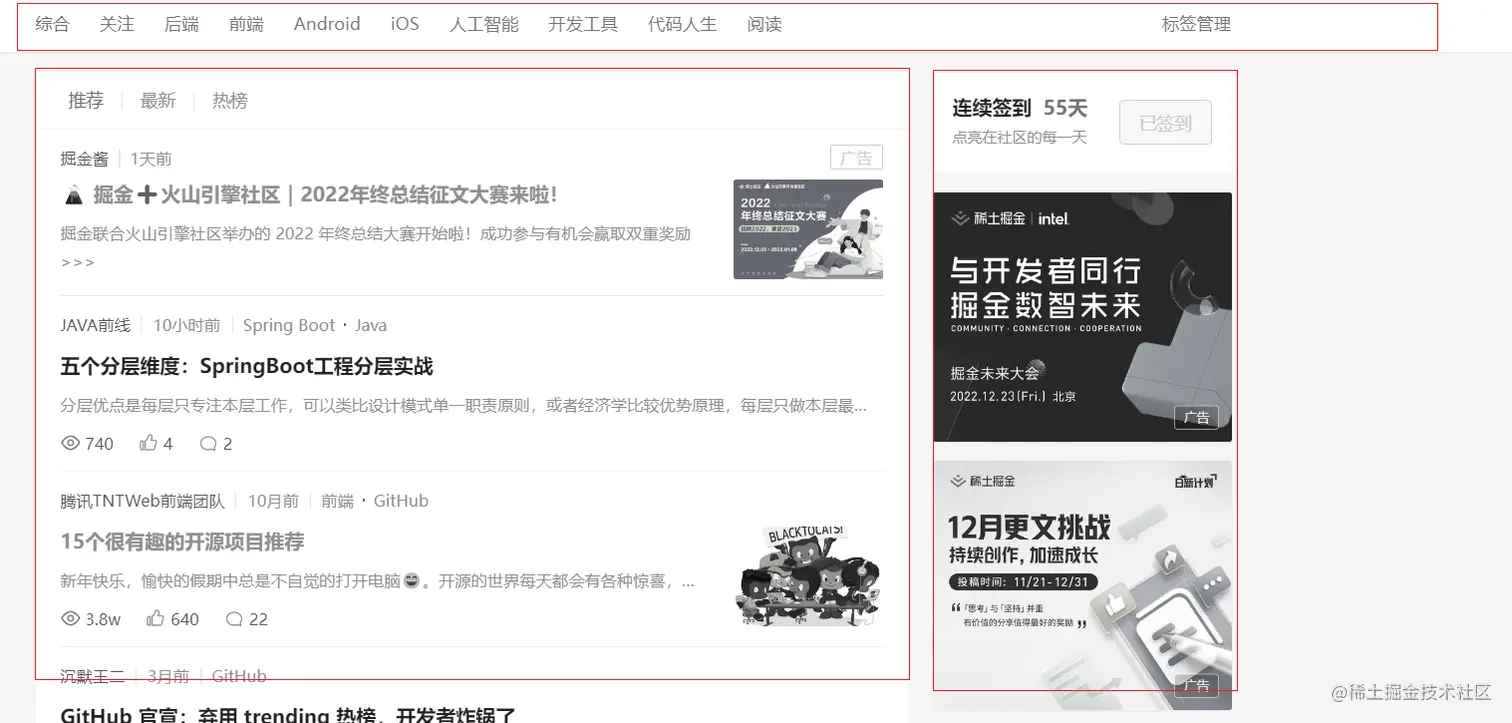Open author JAVA前线 profile link
The height and width of the screenshot is (723, 1512).
(x=95, y=325)
